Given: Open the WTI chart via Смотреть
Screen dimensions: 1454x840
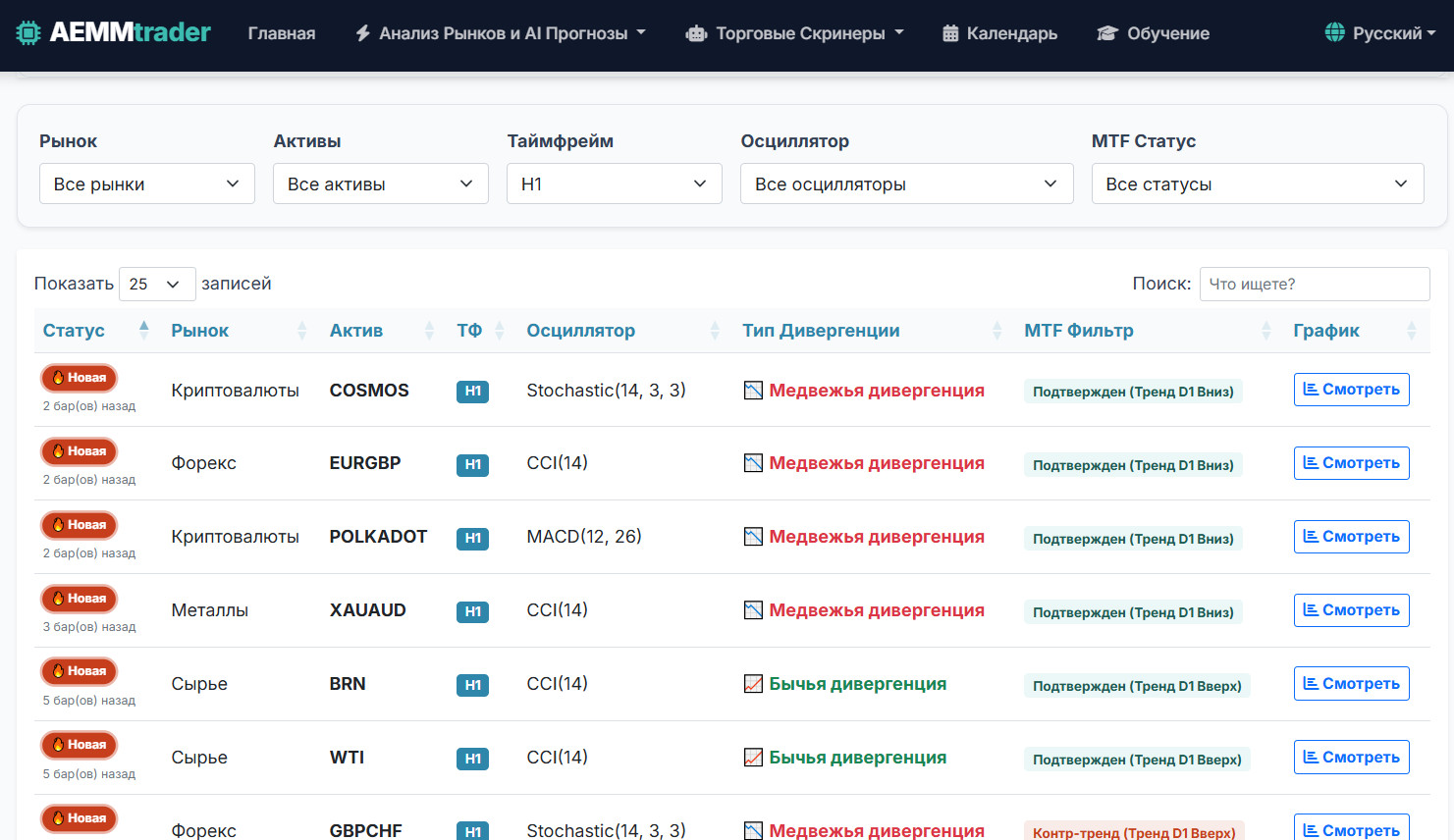Looking at the screenshot, I should pyautogui.click(x=1351, y=758).
